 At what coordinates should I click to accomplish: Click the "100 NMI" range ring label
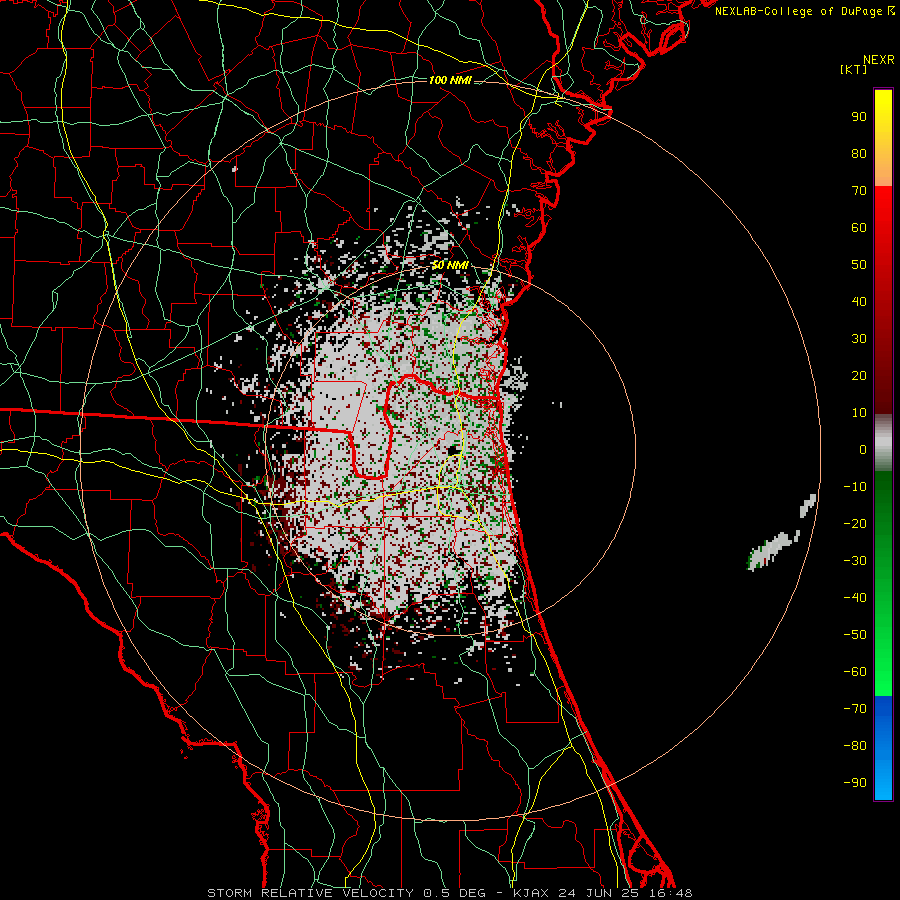tap(450, 80)
